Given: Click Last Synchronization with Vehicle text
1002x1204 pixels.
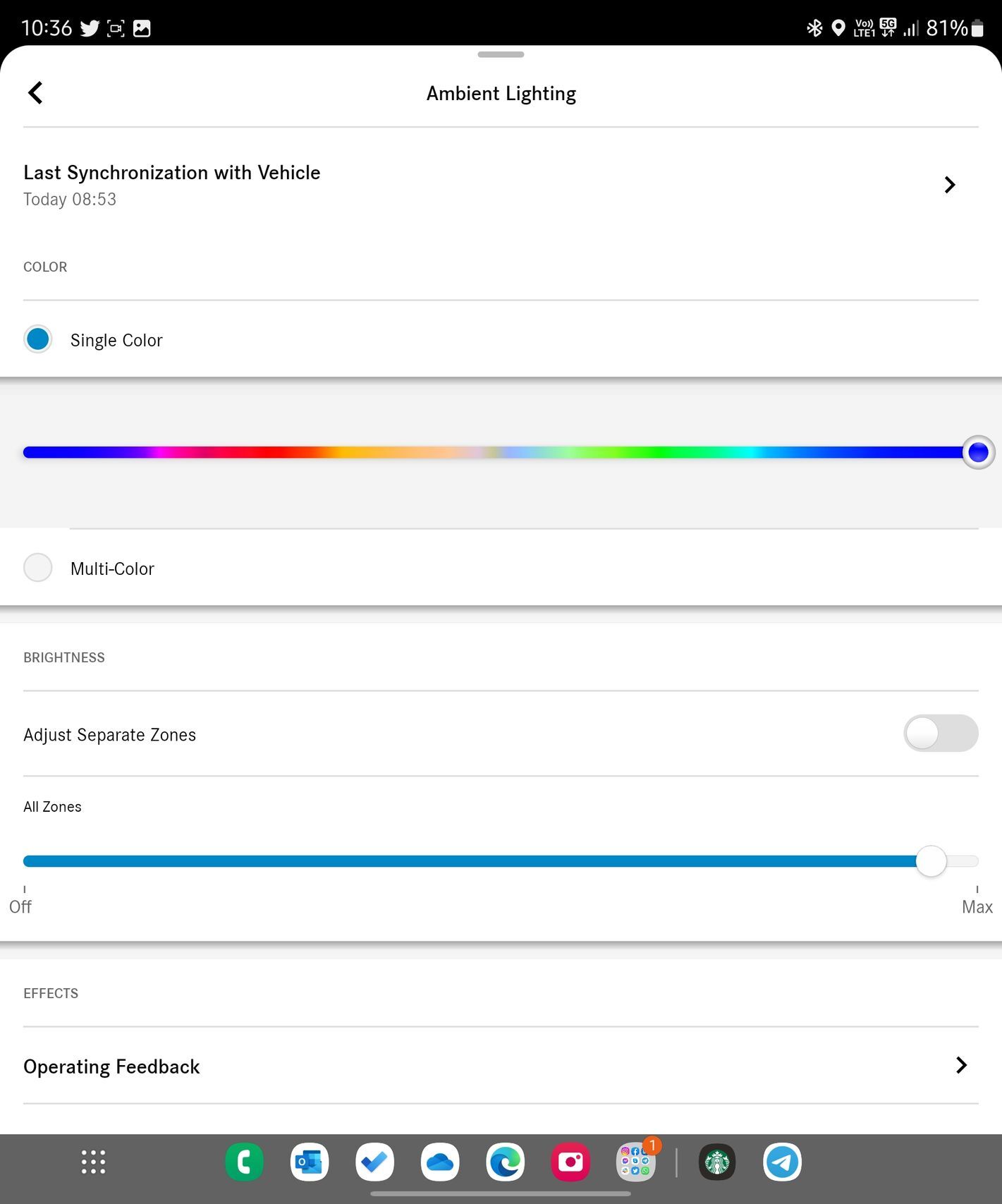Looking at the screenshot, I should click(171, 173).
